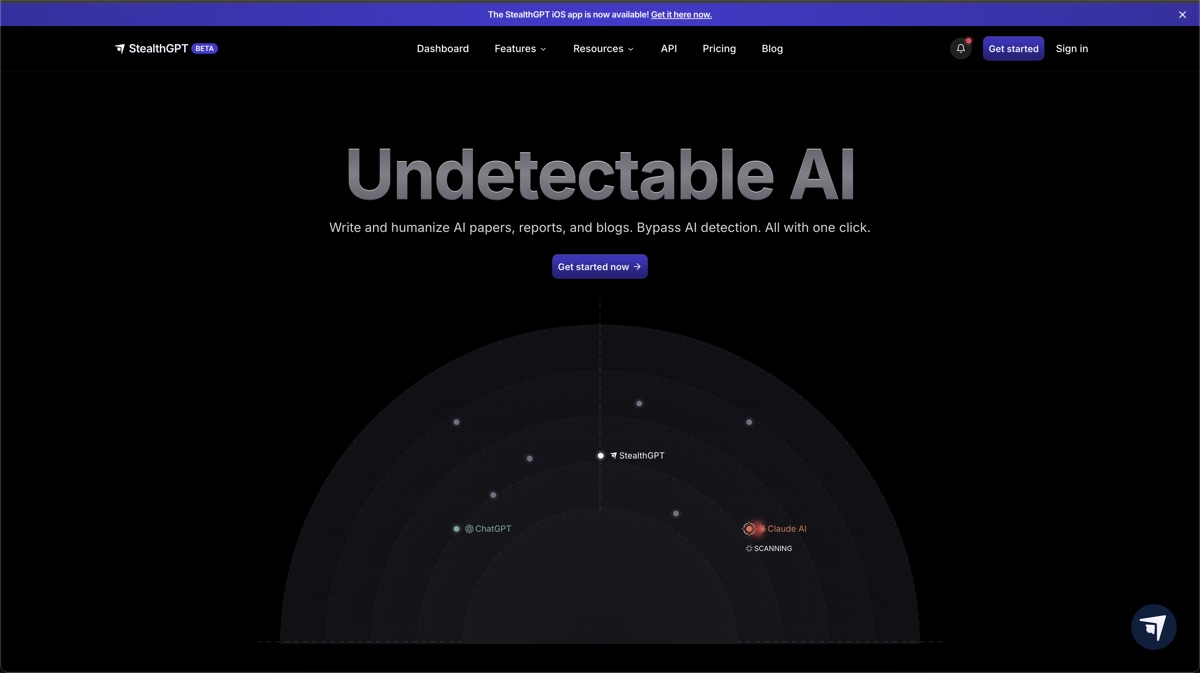Click the Sign in link
The width and height of the screenshot is (1200, 673).
(x=1072, y=48)
